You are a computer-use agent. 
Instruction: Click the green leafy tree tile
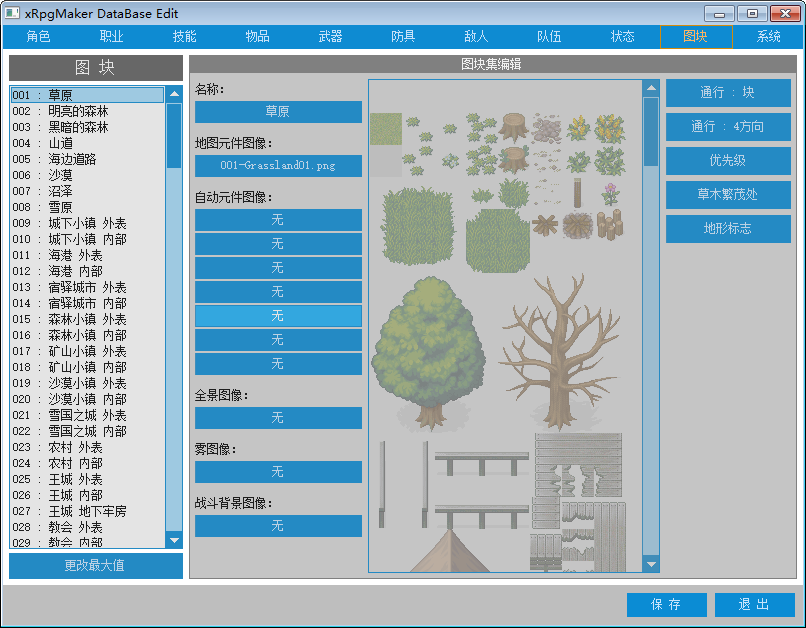pos(429,353)
